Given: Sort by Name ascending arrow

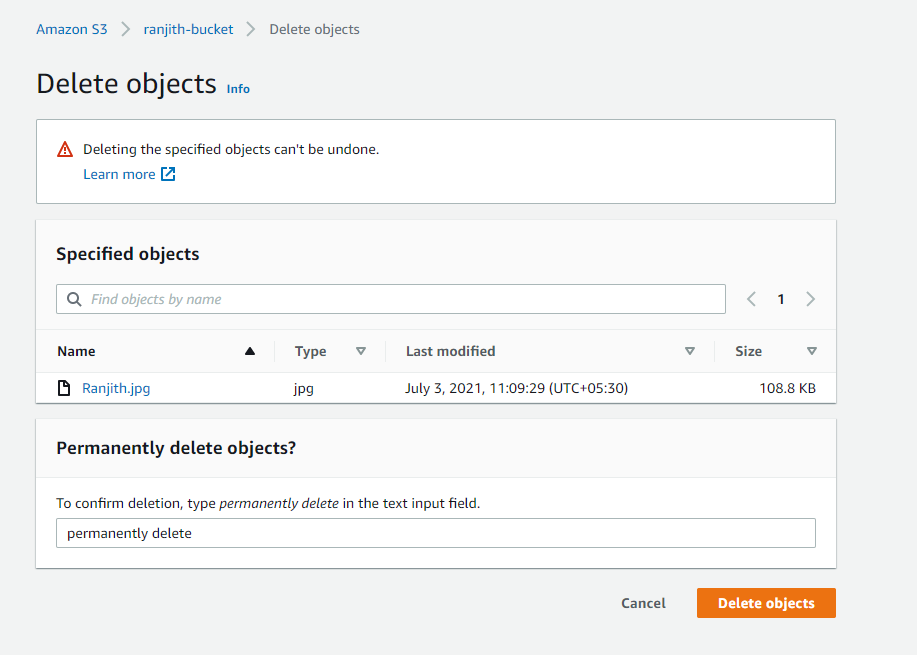Looking at the screenshot, I should point(250,351).
